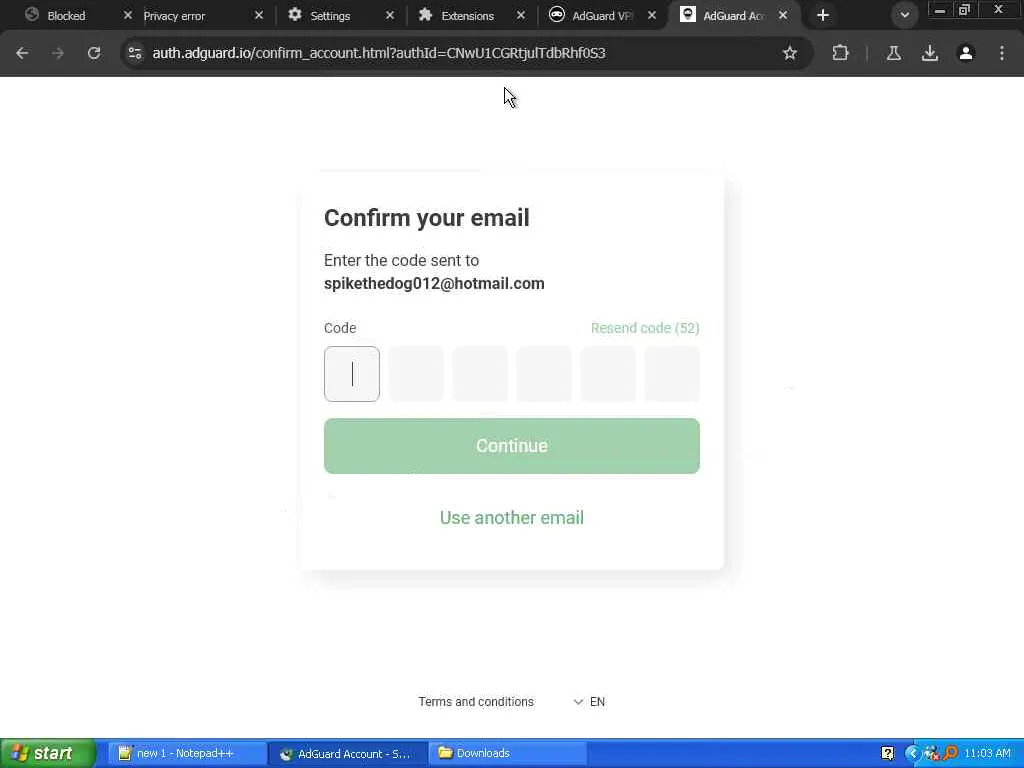Viewport: 1024px width, 768px height.
Task: Open the Extensions puzzle icon in toolbar
Action: tap(840, 53)
